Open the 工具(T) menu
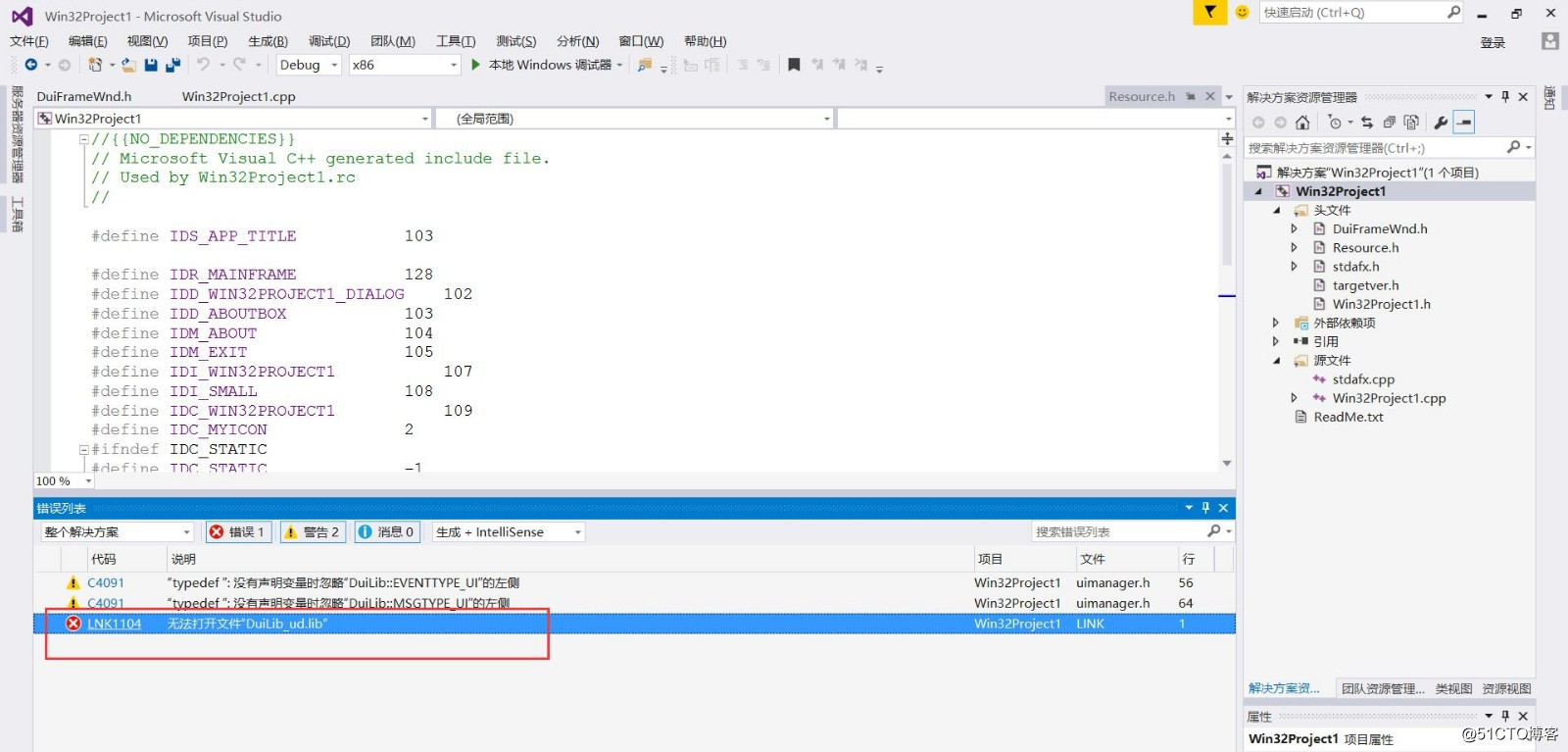The width and height of the screenshot is (1568, 752). click(x=456, y=41)
